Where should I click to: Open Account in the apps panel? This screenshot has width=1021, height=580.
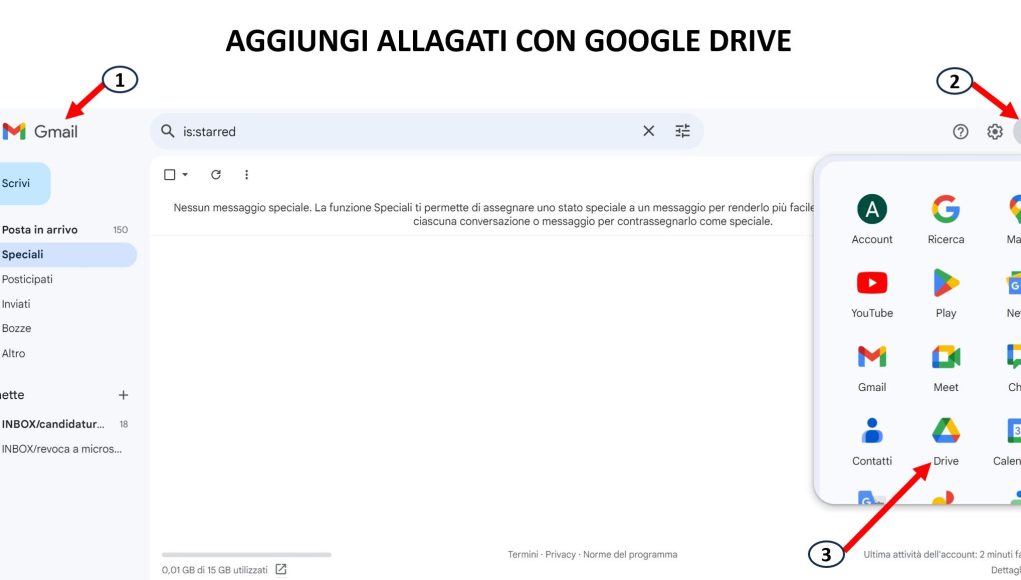point(872,220)
